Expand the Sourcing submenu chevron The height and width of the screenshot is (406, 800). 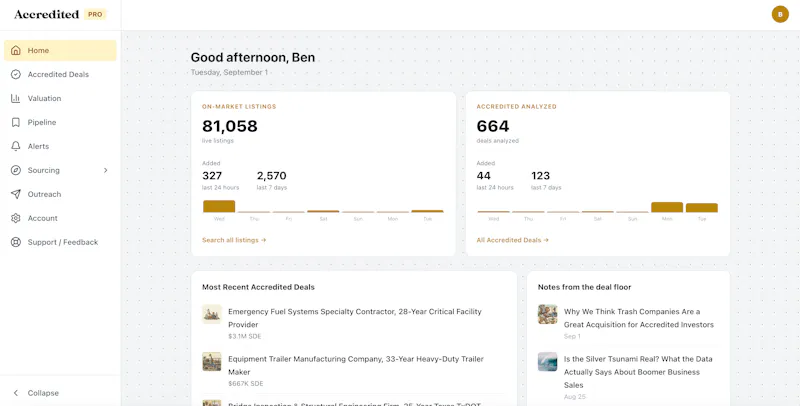(x=106, y=170)
